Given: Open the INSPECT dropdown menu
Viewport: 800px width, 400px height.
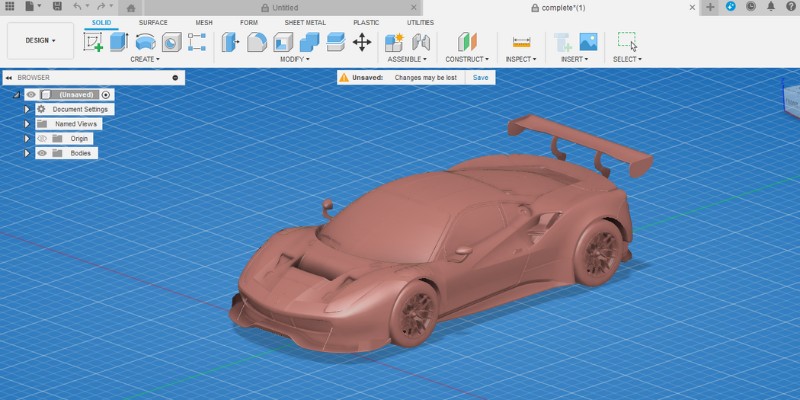Looking at the screenshot, I should point(521,59).
